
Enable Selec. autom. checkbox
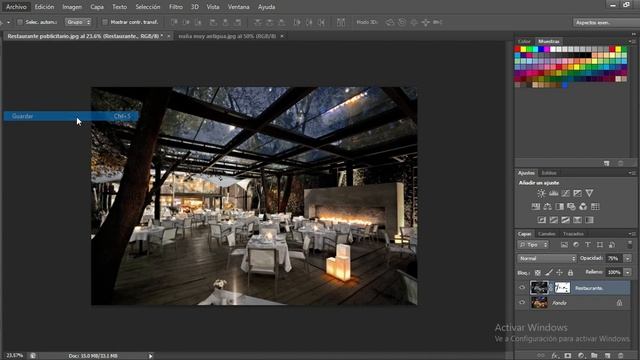click(x=20, y=22)
